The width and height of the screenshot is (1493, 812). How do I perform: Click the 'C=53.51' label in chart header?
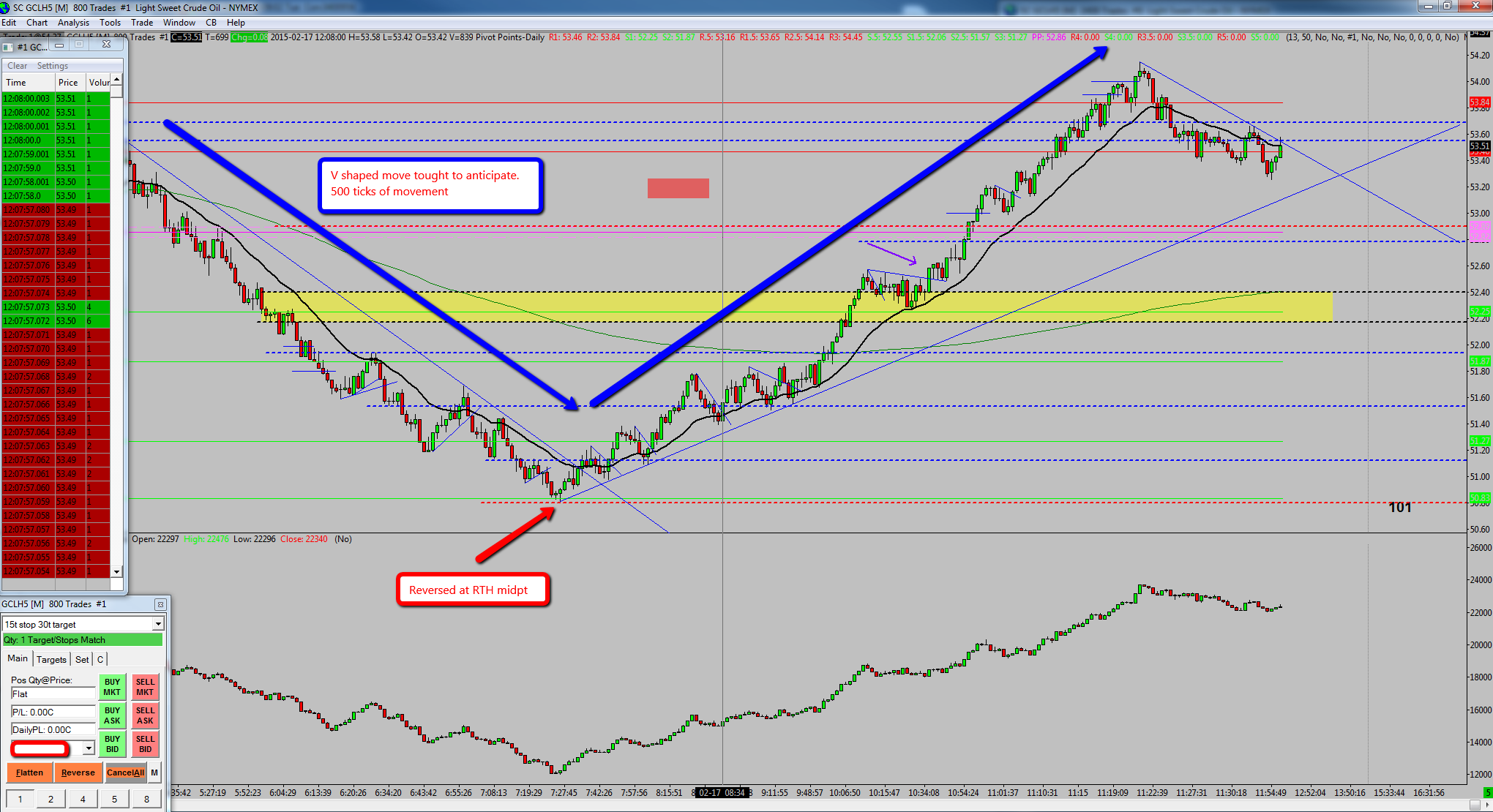click(186, 37)
